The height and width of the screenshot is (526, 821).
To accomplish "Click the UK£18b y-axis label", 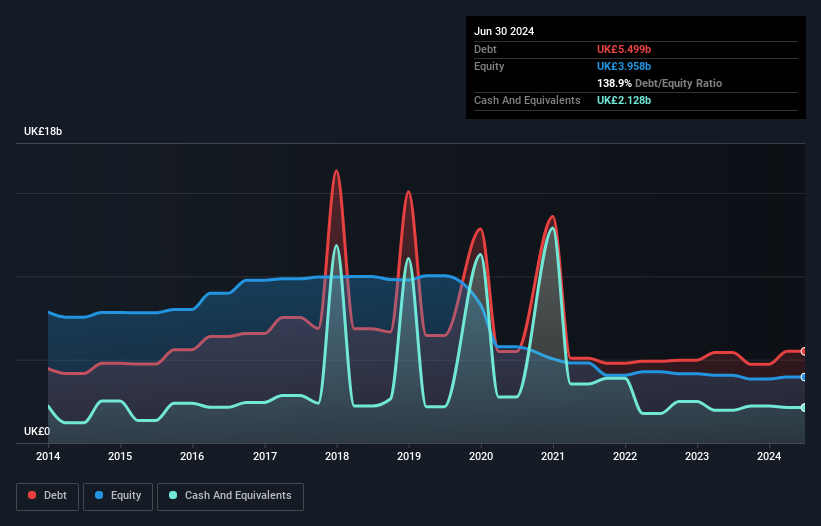I will tap(43, 131).
